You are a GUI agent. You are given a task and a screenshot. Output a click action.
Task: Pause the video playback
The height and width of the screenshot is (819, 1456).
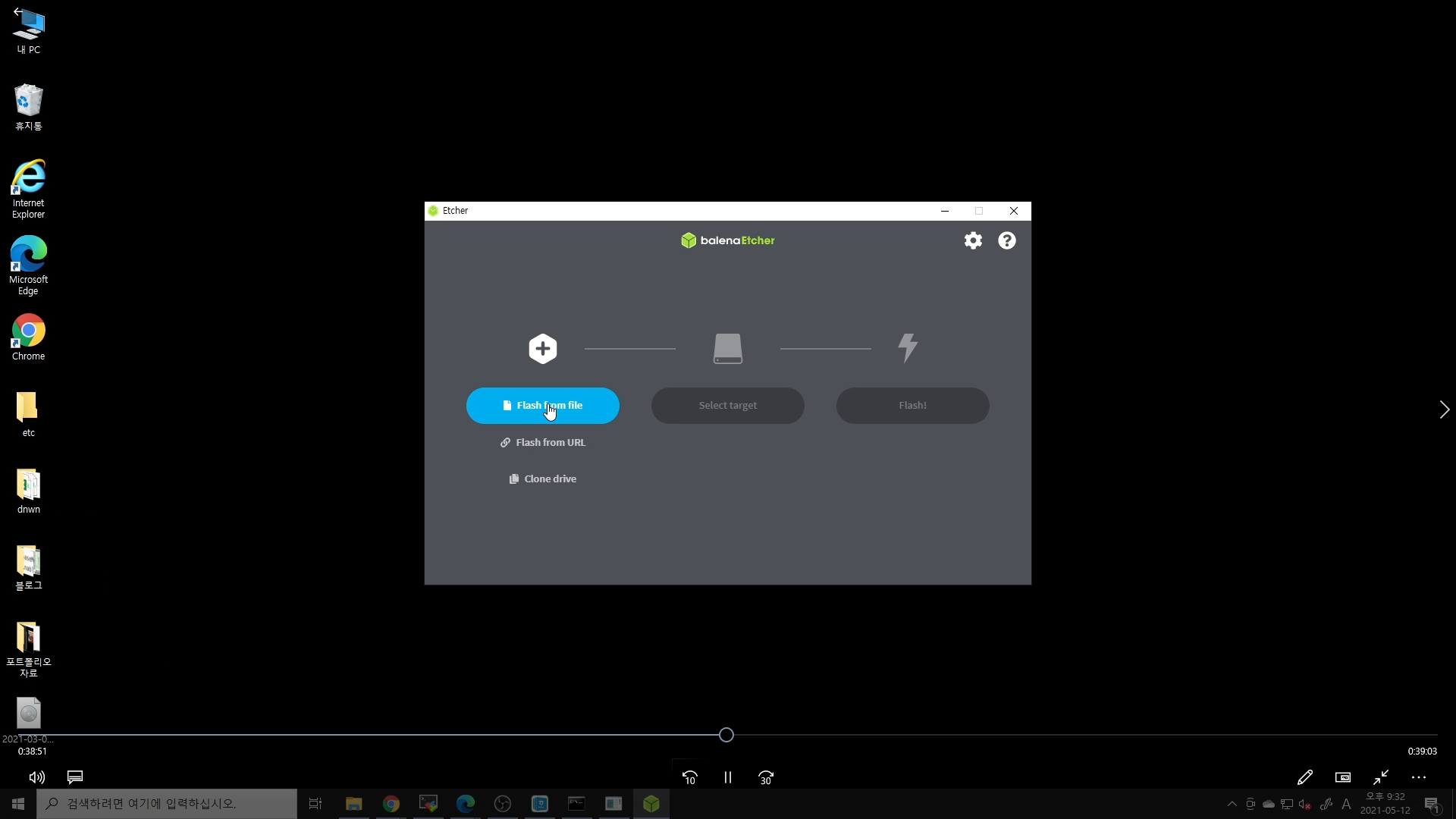point(727,777)
